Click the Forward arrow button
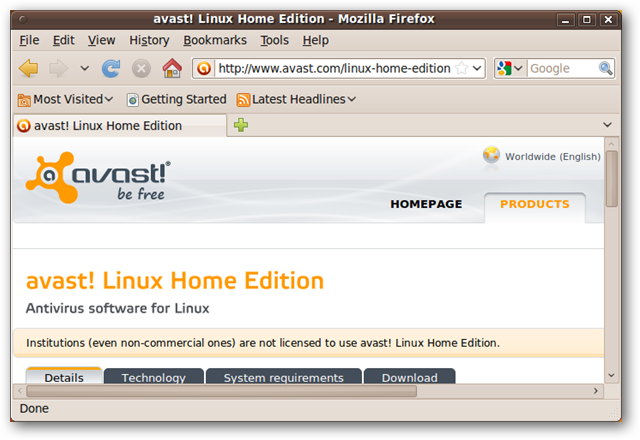Viewport: 640px width, 440px height. click(58, 68)
